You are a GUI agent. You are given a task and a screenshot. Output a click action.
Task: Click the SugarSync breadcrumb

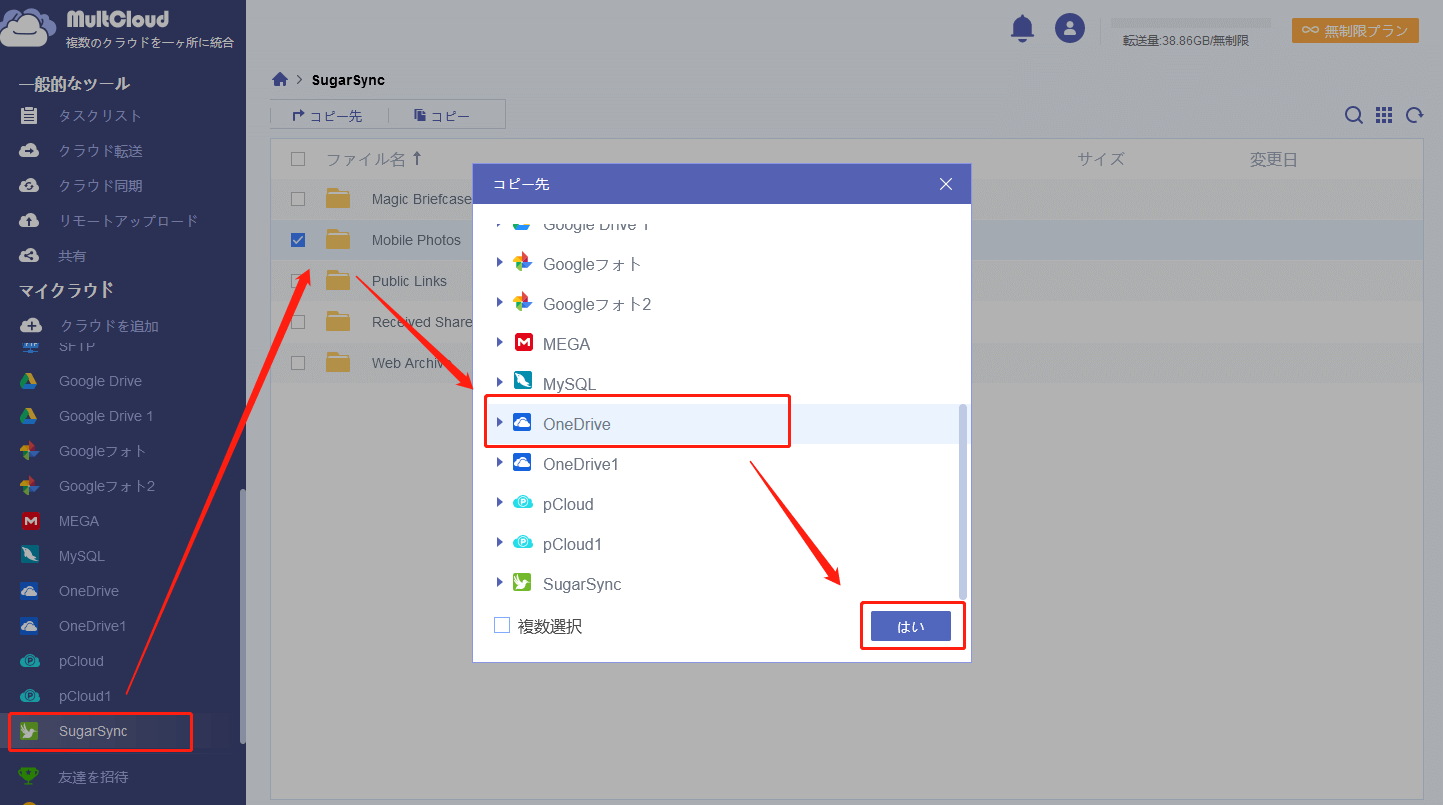pos(348,80)
